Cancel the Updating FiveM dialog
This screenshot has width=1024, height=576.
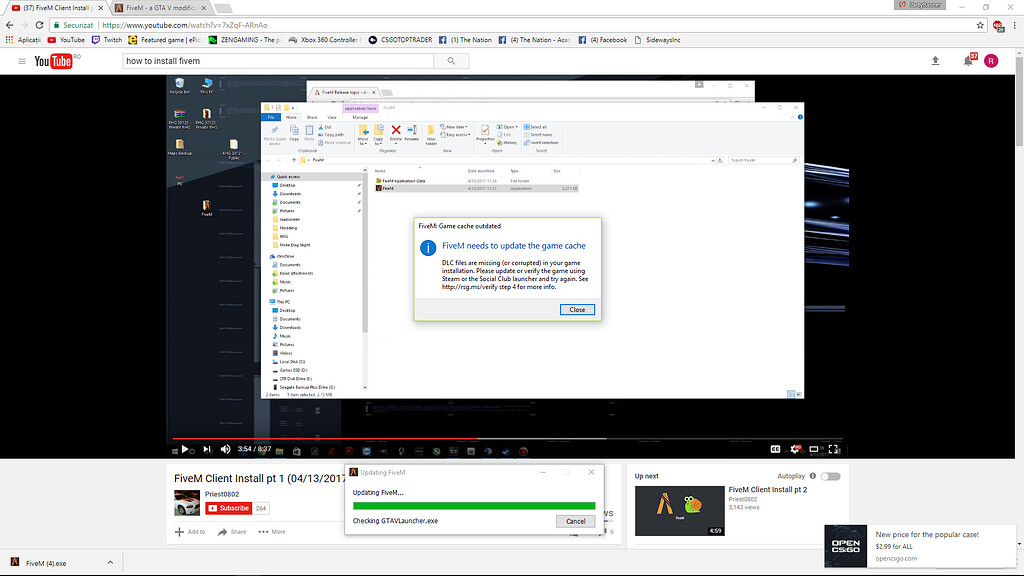(575, 521)
